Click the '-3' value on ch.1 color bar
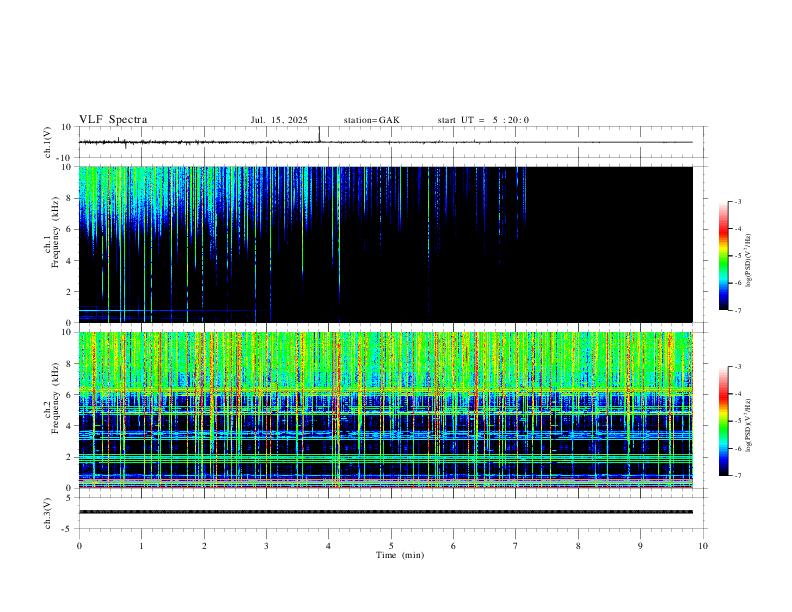The height and width of the screenshot is (612, 792). [737, 201]
